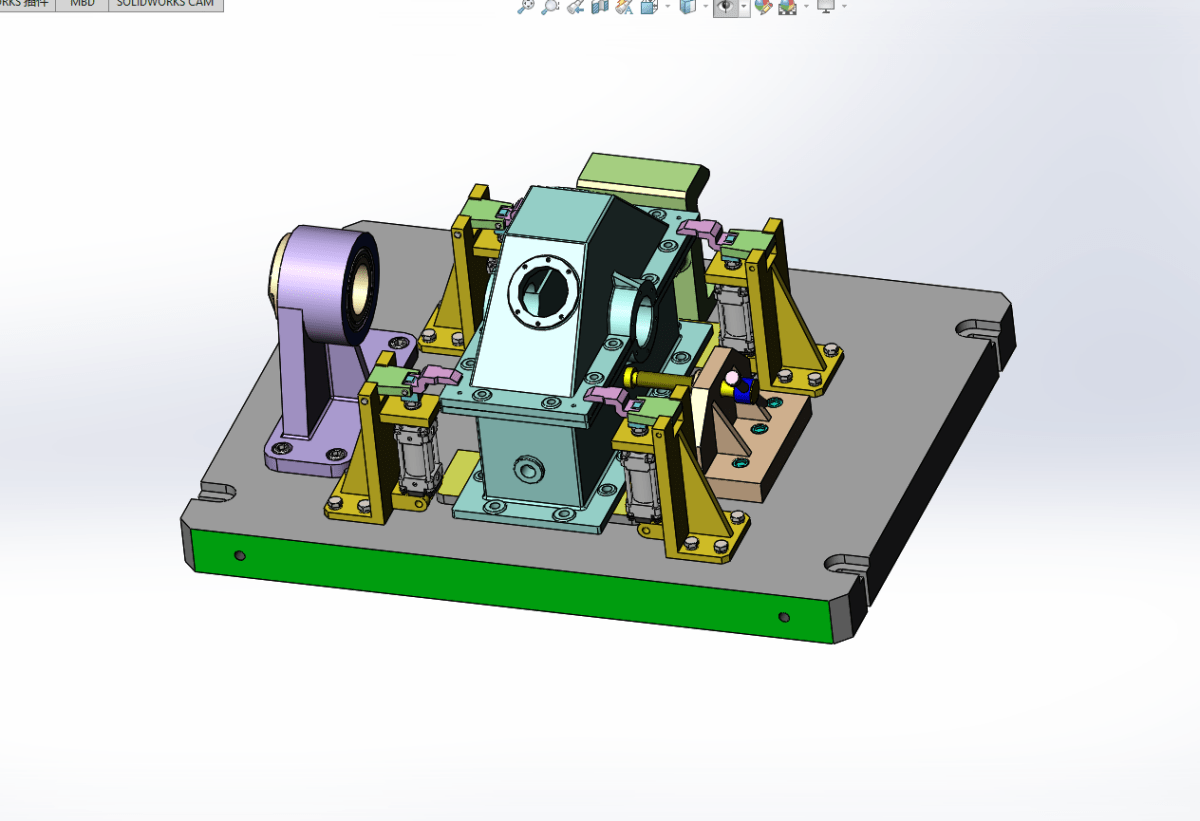This screenshot has width=1200, height=821.
Task: Switch to the SOLIDWORKS CAM tab
Action: 165,4
